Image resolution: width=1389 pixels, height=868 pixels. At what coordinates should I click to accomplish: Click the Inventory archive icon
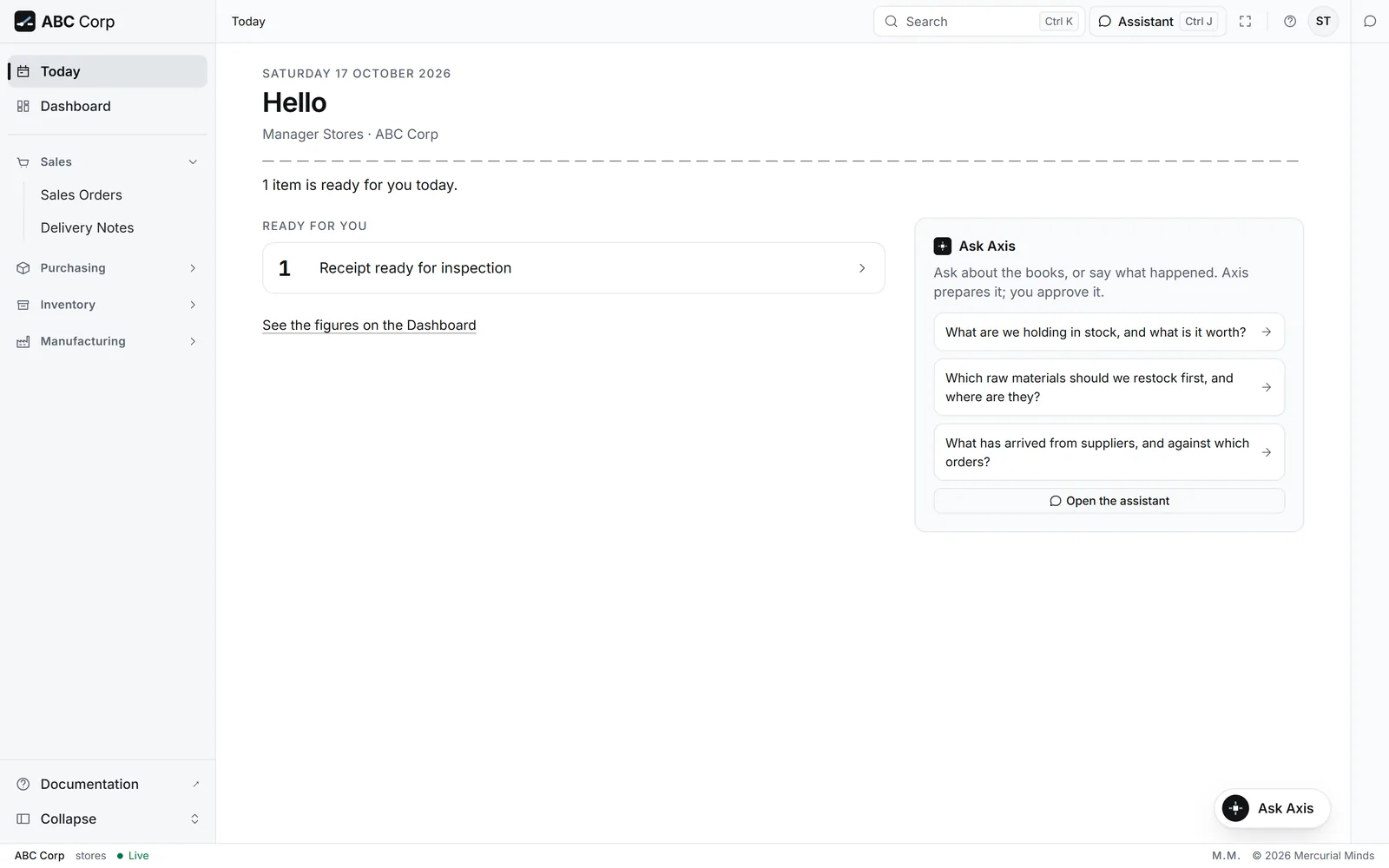pos(23,305)
